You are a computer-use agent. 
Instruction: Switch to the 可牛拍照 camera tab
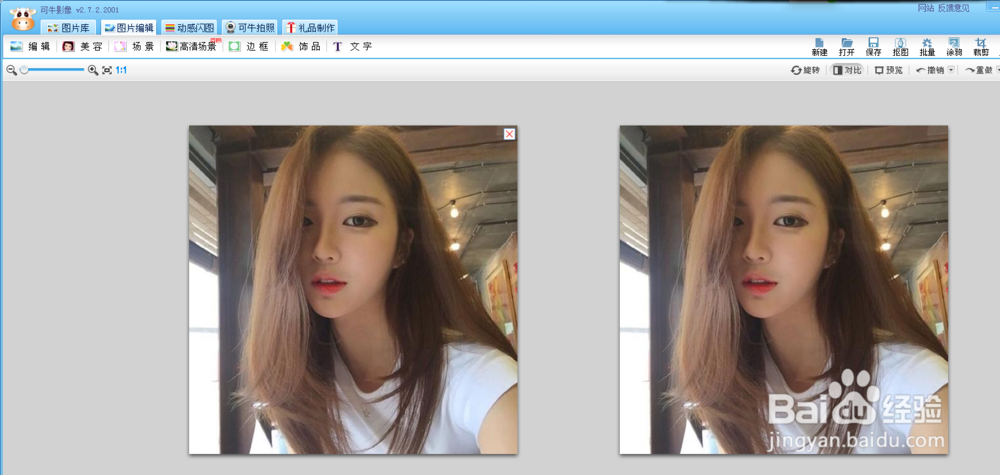pos(249,27)
